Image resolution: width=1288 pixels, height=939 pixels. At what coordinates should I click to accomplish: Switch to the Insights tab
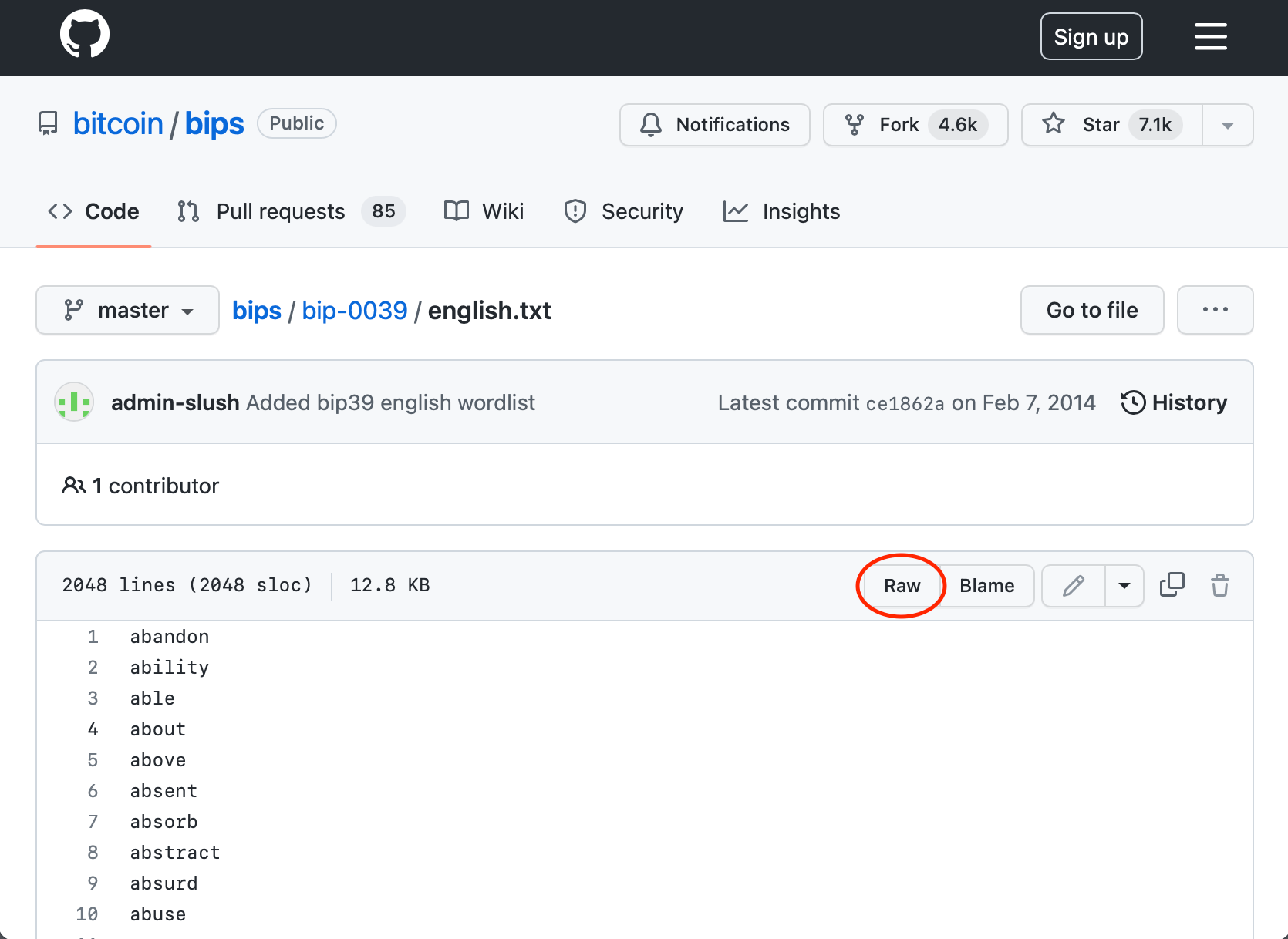tap(781, 211)
